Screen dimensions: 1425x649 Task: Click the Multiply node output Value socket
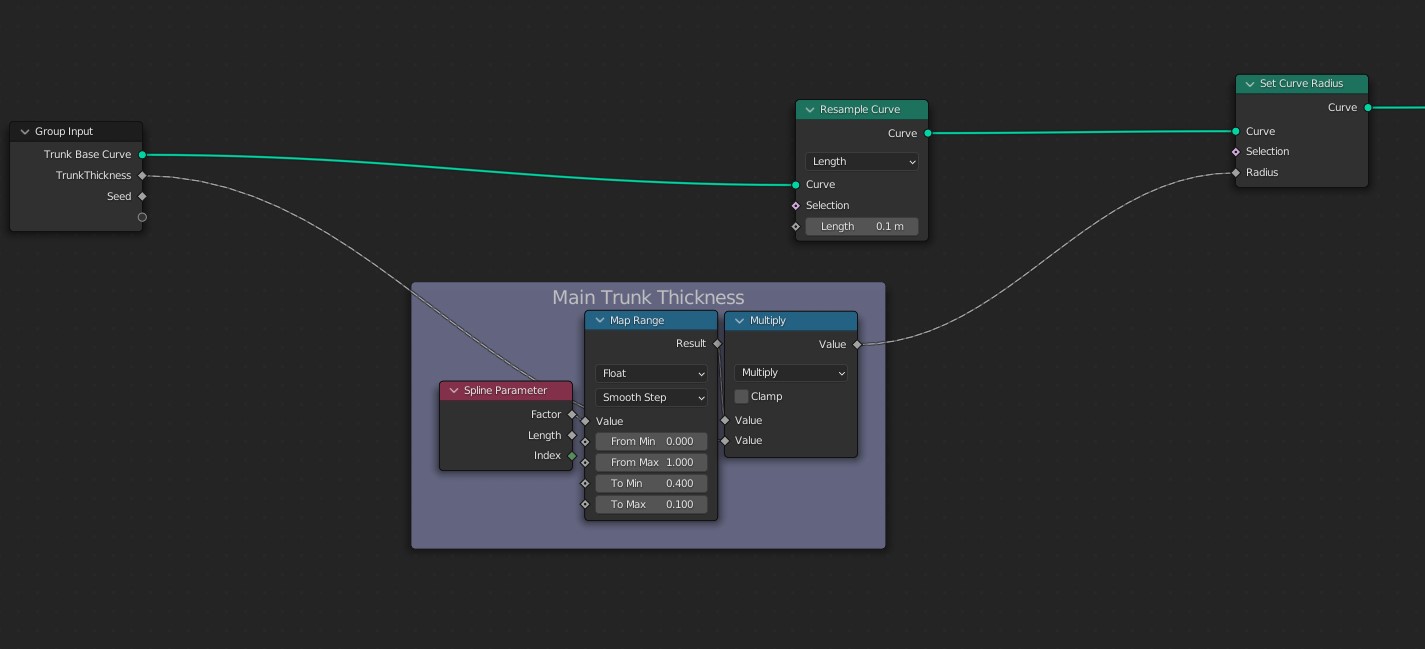click(857, 344)
